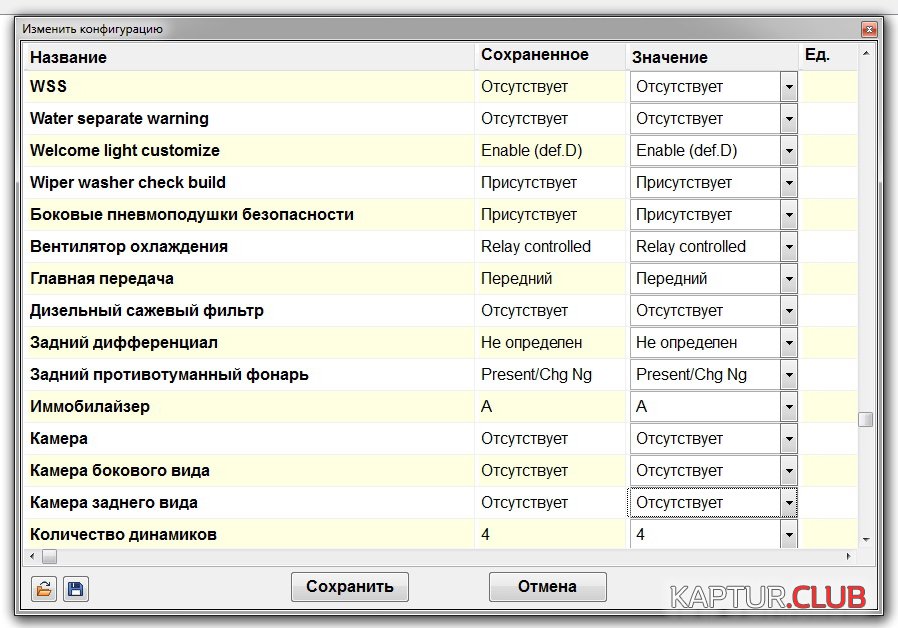The image size is (898, 628).
Task: Expand Welcome light customize dropdown
Action: 788,151
